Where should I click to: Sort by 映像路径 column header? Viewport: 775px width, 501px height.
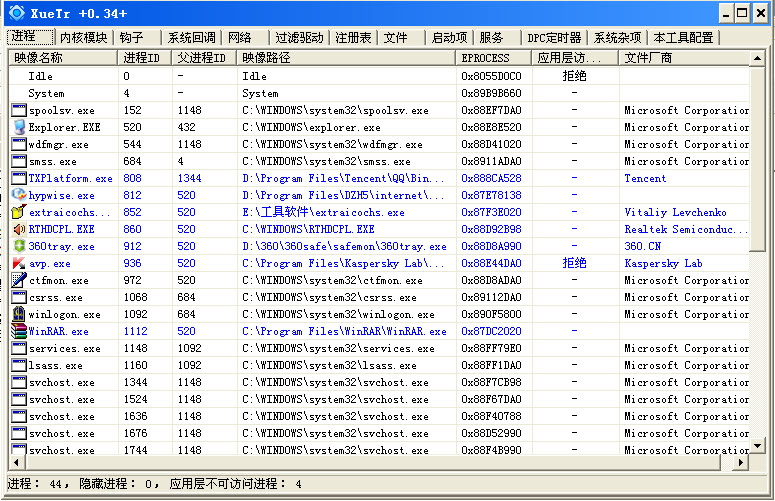pyautogui.click(x=346, y=58)
